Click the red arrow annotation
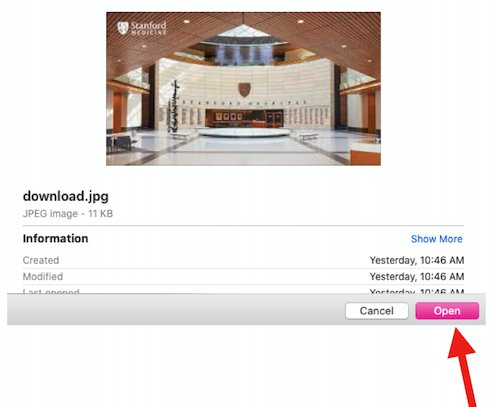The width and height of the screenshot is (493, 407). pyautogui.click(x=463, y=367)
